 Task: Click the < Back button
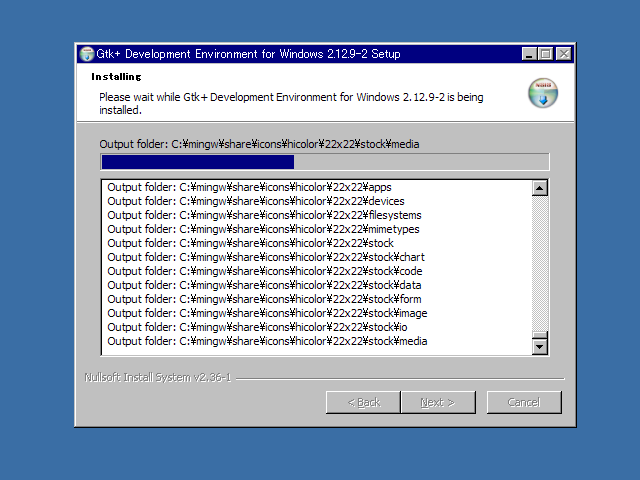pyautogui.click(x=363, y=402)
